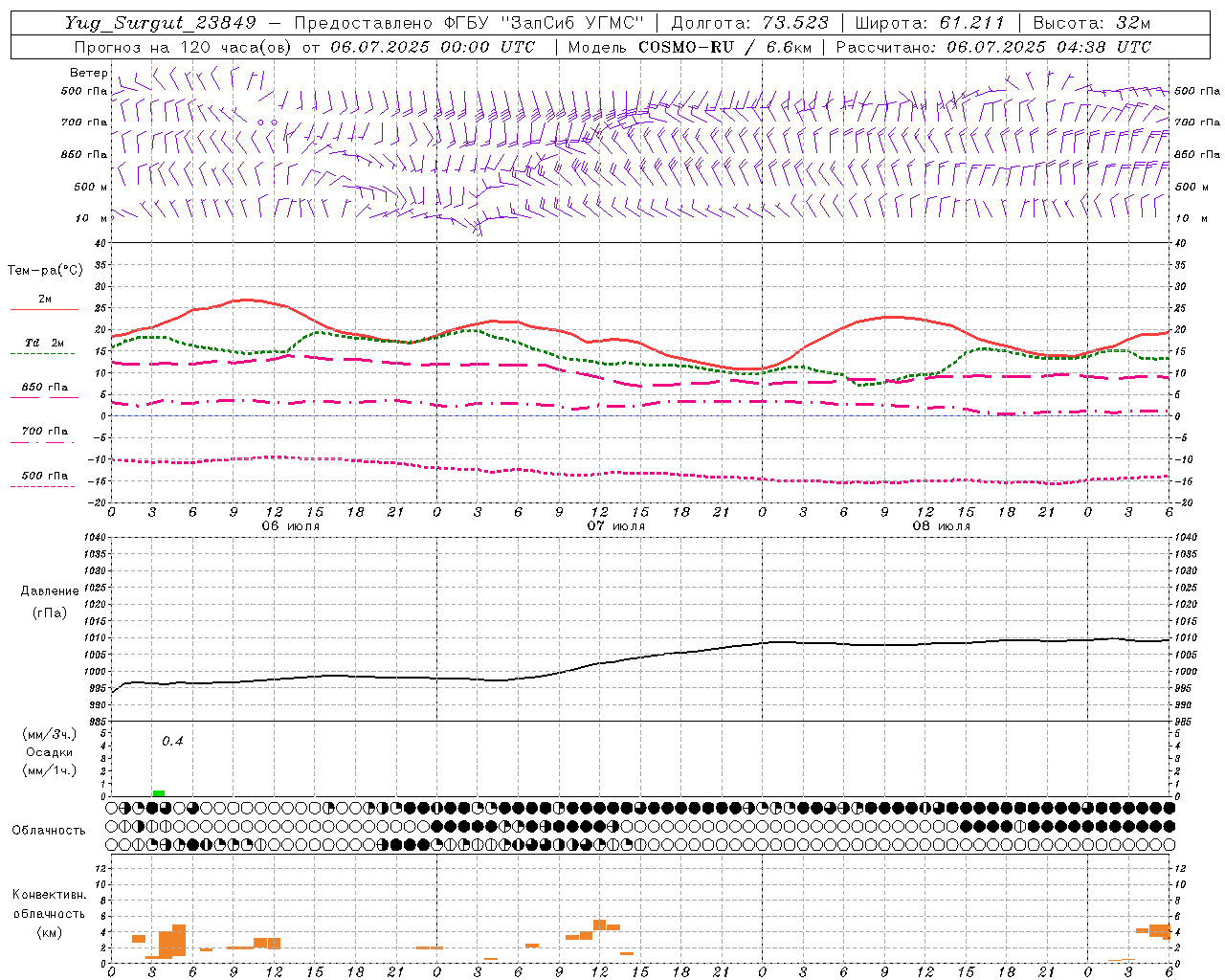Screen dimensions: 1225x980
Task: Click the "Td 2м" dew point legend entry
Action: 45,343
